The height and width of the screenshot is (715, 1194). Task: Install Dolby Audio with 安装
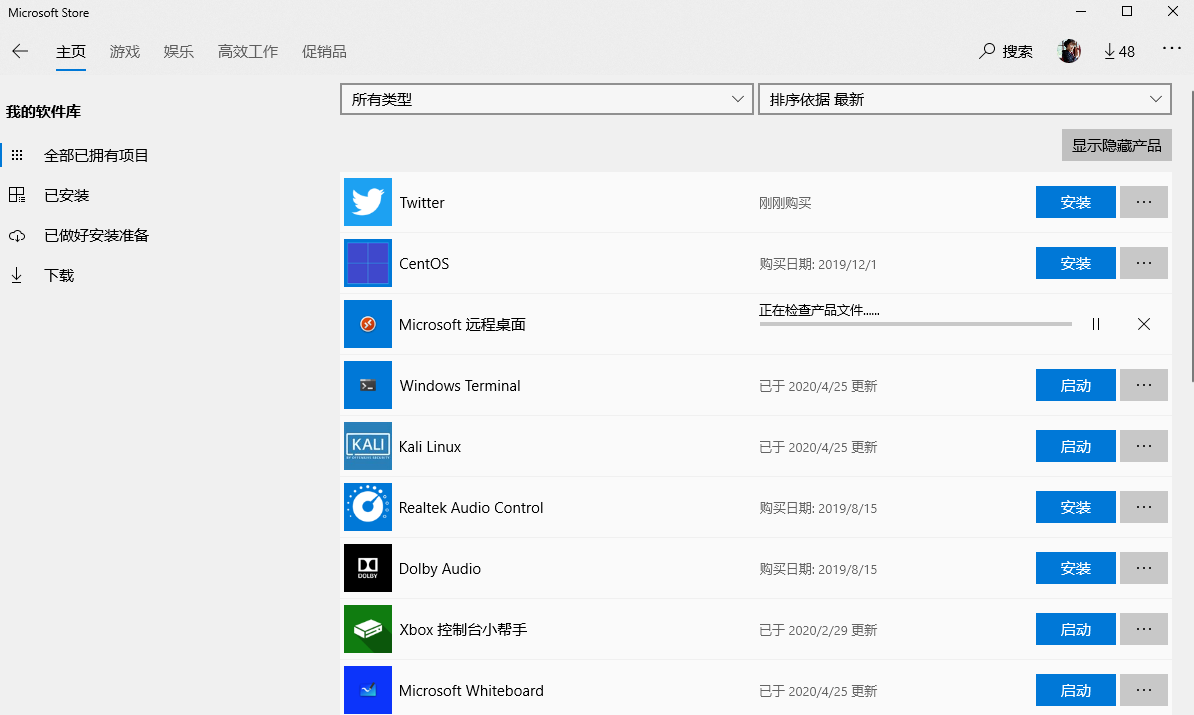pos(1075,567)
